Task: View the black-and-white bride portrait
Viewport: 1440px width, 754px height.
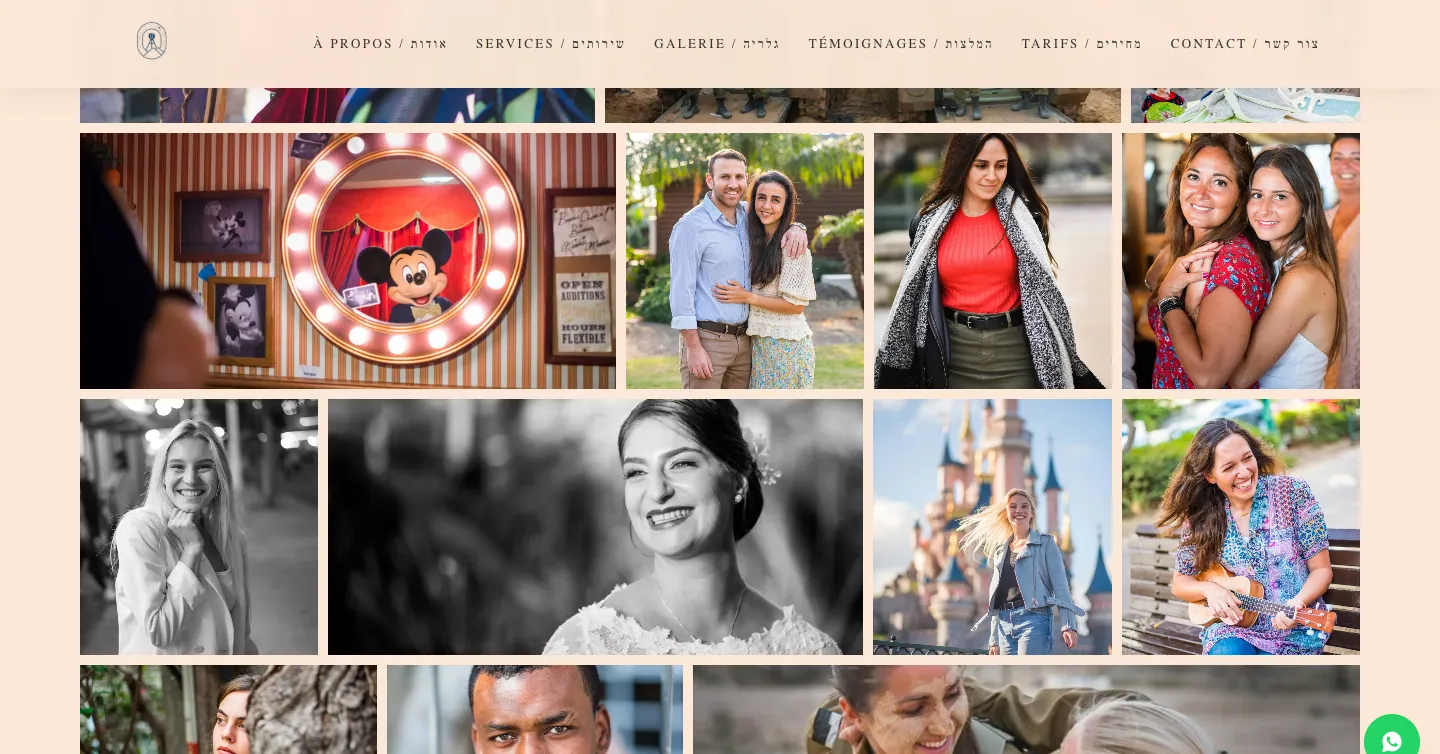Action: (595, 527)
